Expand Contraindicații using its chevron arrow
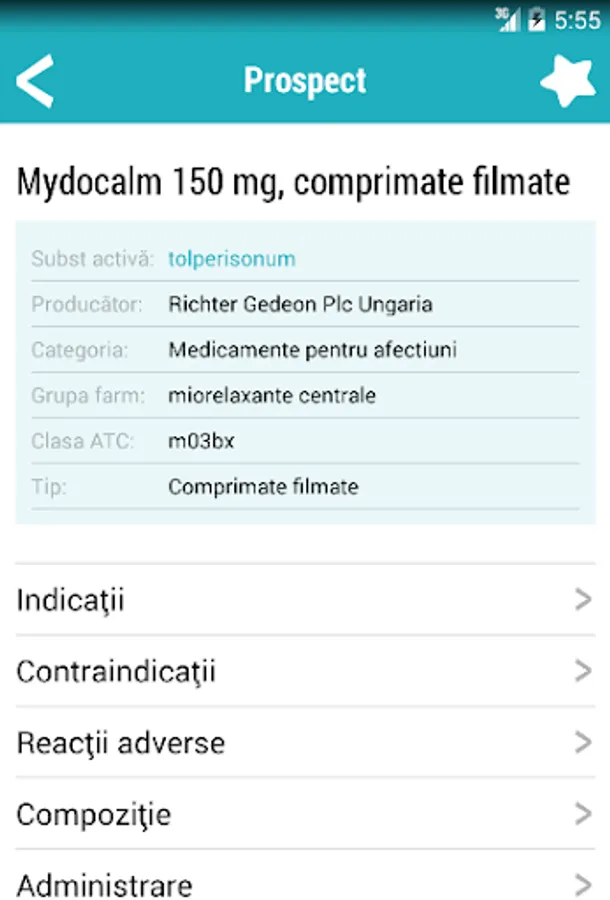Viewport: 610px width, 900px height. (583, 670)
